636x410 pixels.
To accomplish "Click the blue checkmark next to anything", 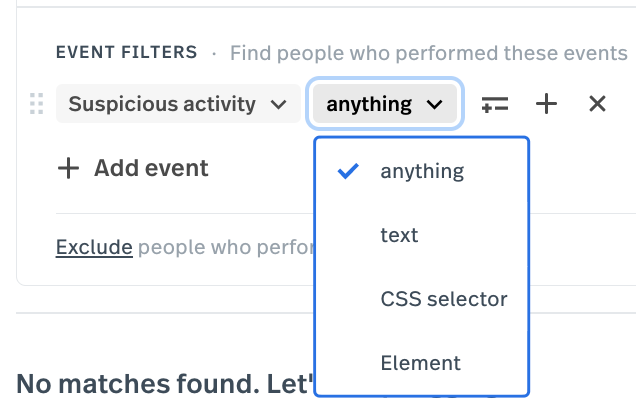I will (x=348, y=171).
